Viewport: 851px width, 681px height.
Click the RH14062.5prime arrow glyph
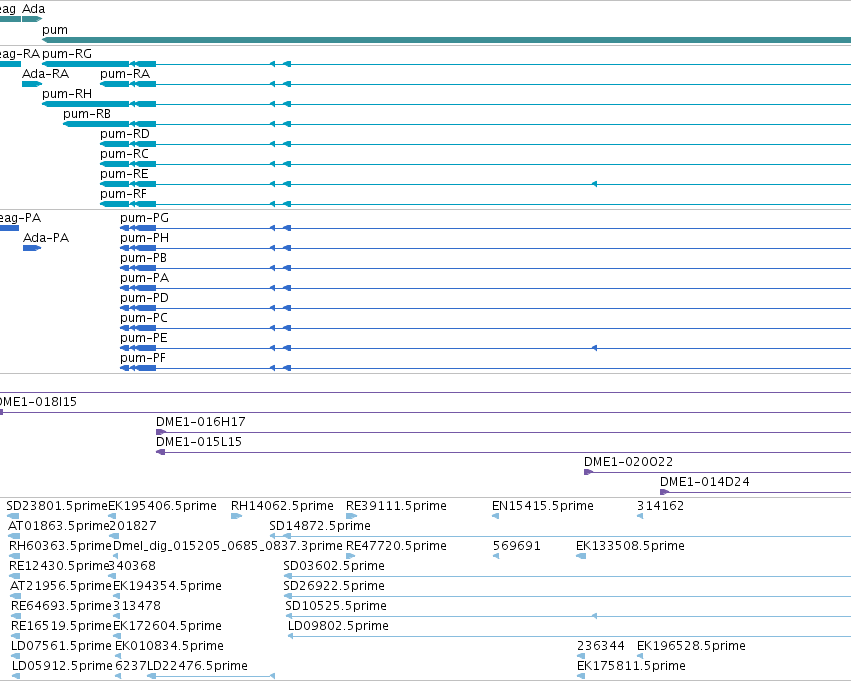tap(236, 516)
